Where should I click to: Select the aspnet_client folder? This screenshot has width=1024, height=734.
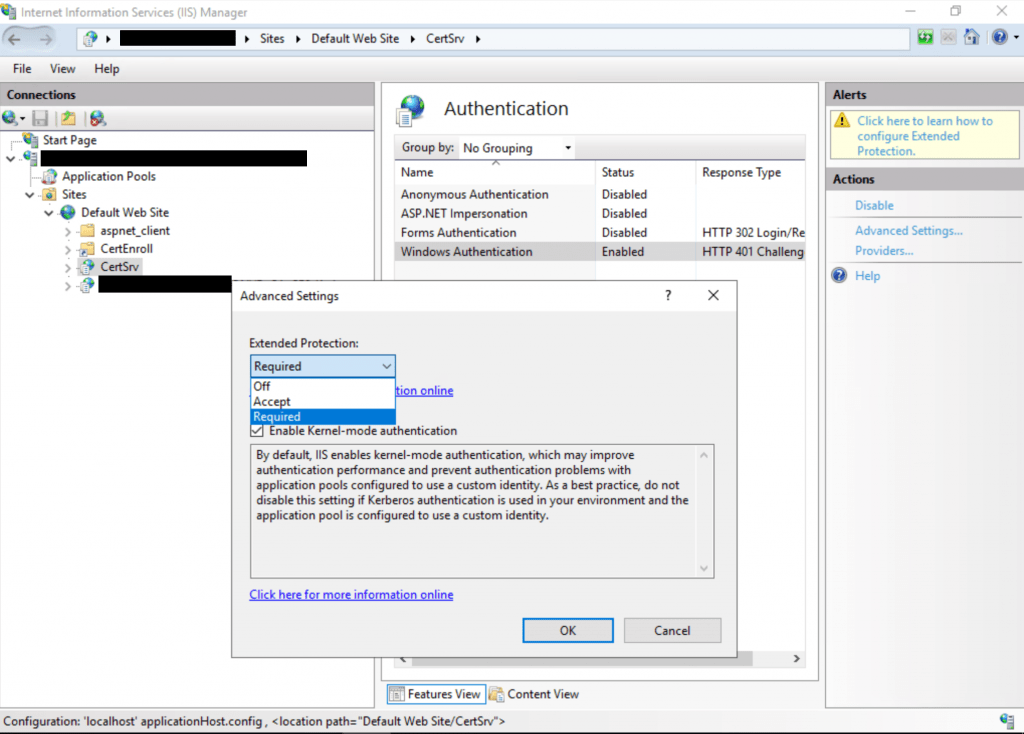(135, 231)
